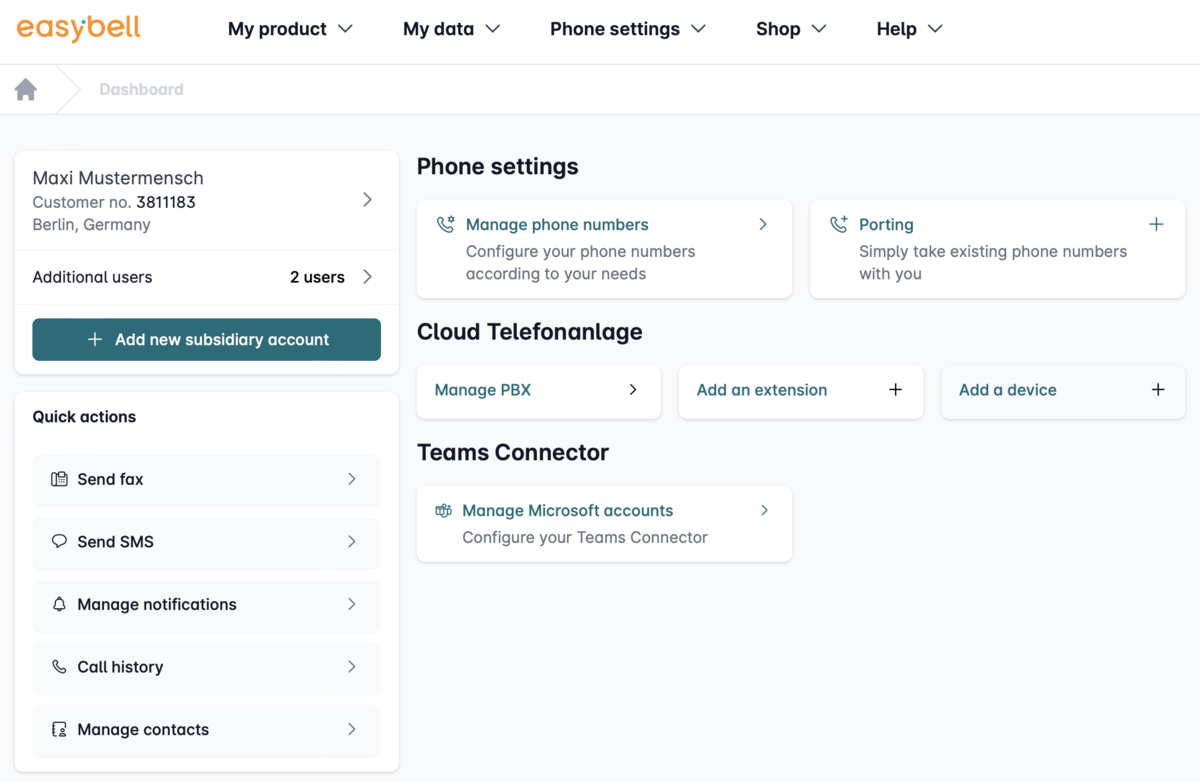Click chevron on Manage Microsoft accounts card
The height and width of the screenshot is (782, 1200).
click(x=764, y=510)
